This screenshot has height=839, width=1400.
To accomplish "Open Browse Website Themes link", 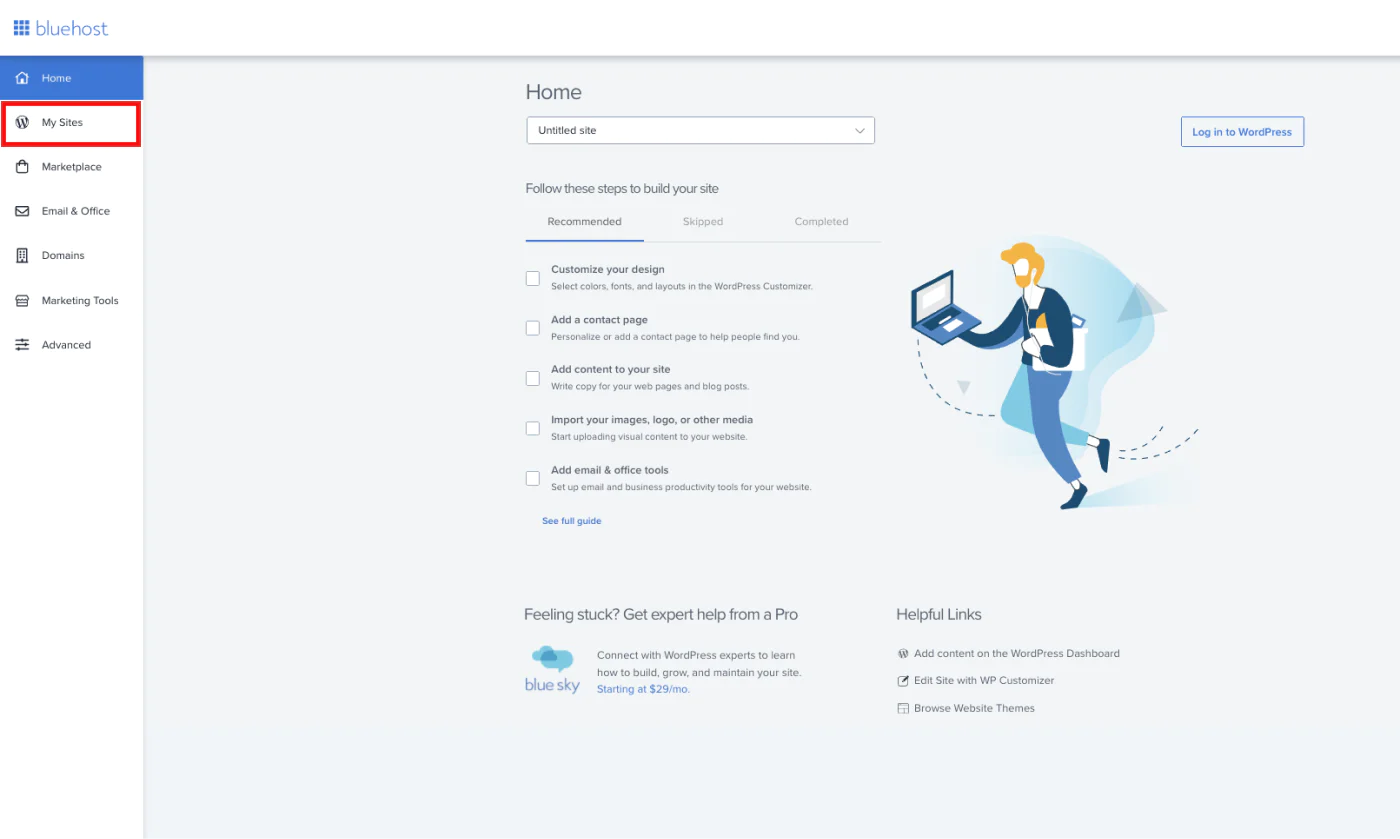I will [x=974, y=708].
